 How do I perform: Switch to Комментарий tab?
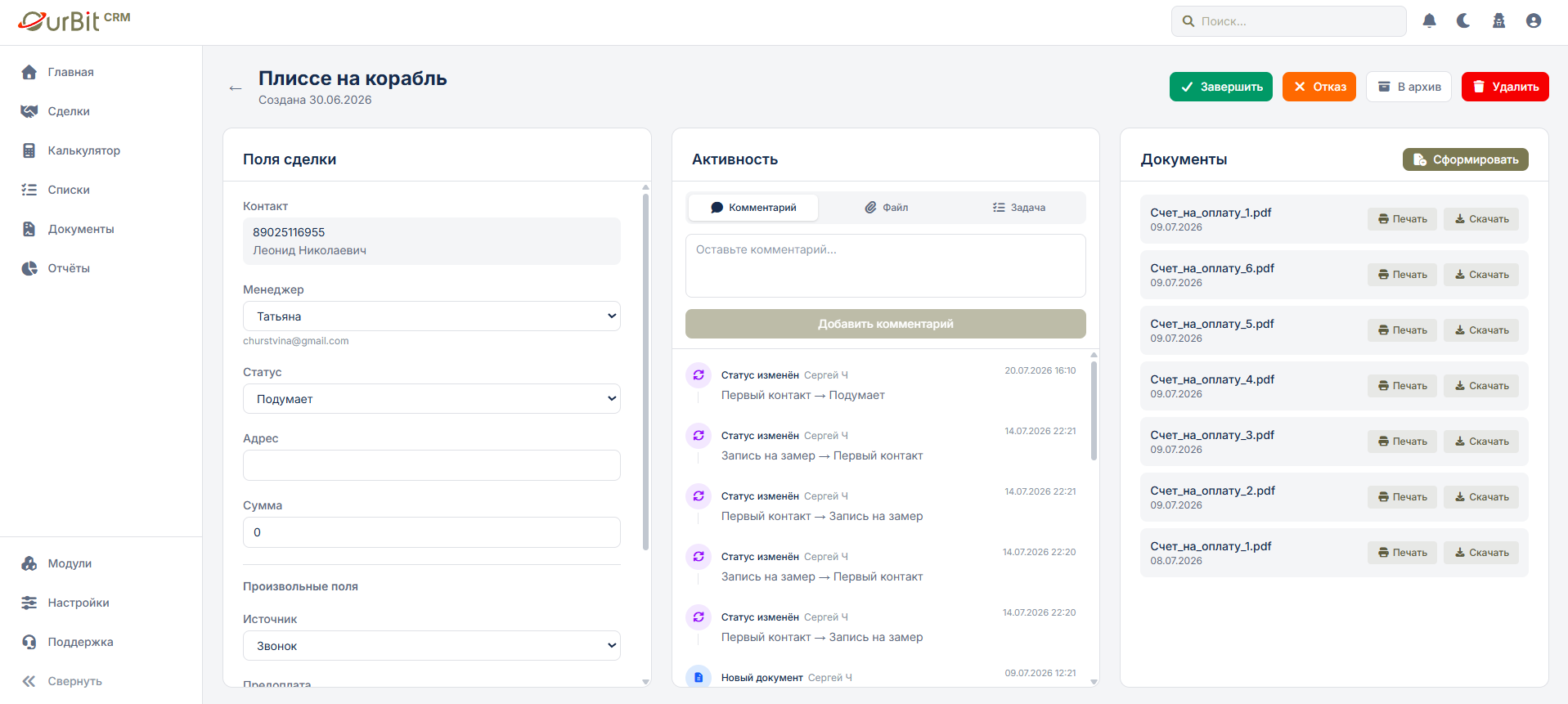[753, 208]
